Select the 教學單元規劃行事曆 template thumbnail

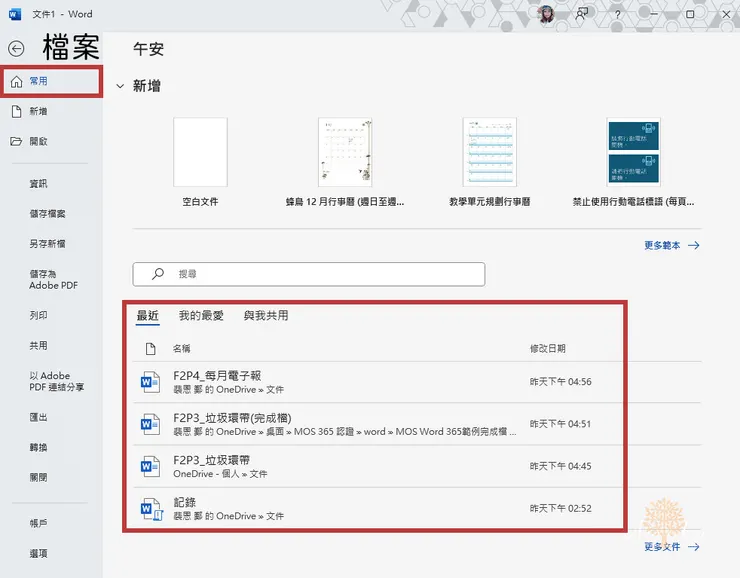point(489,152)
